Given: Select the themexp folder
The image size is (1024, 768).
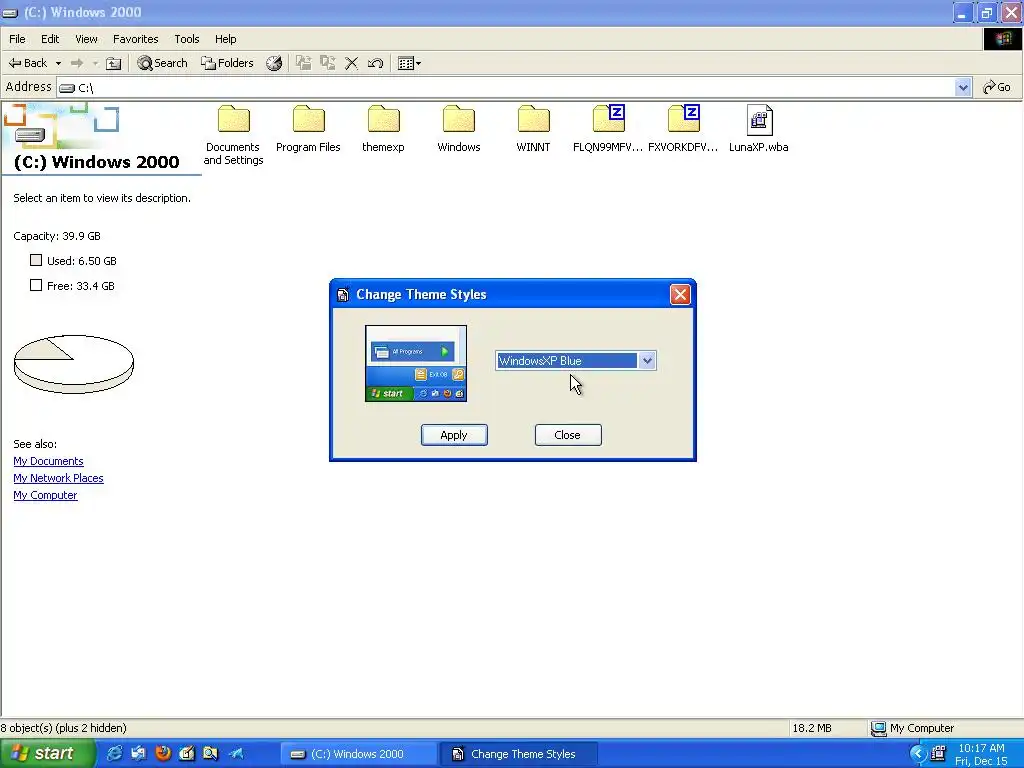Looking at the screenshot, I should click(383, 129).
